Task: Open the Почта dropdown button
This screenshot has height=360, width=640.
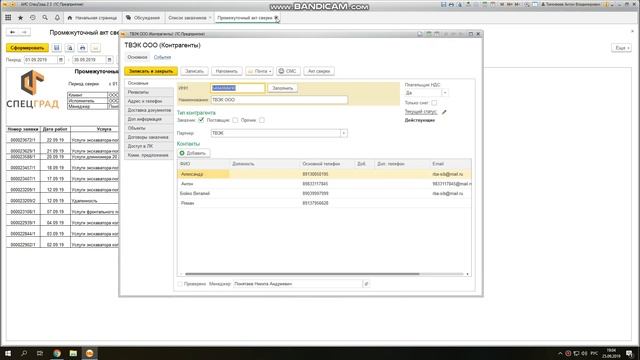Action: 259,71
